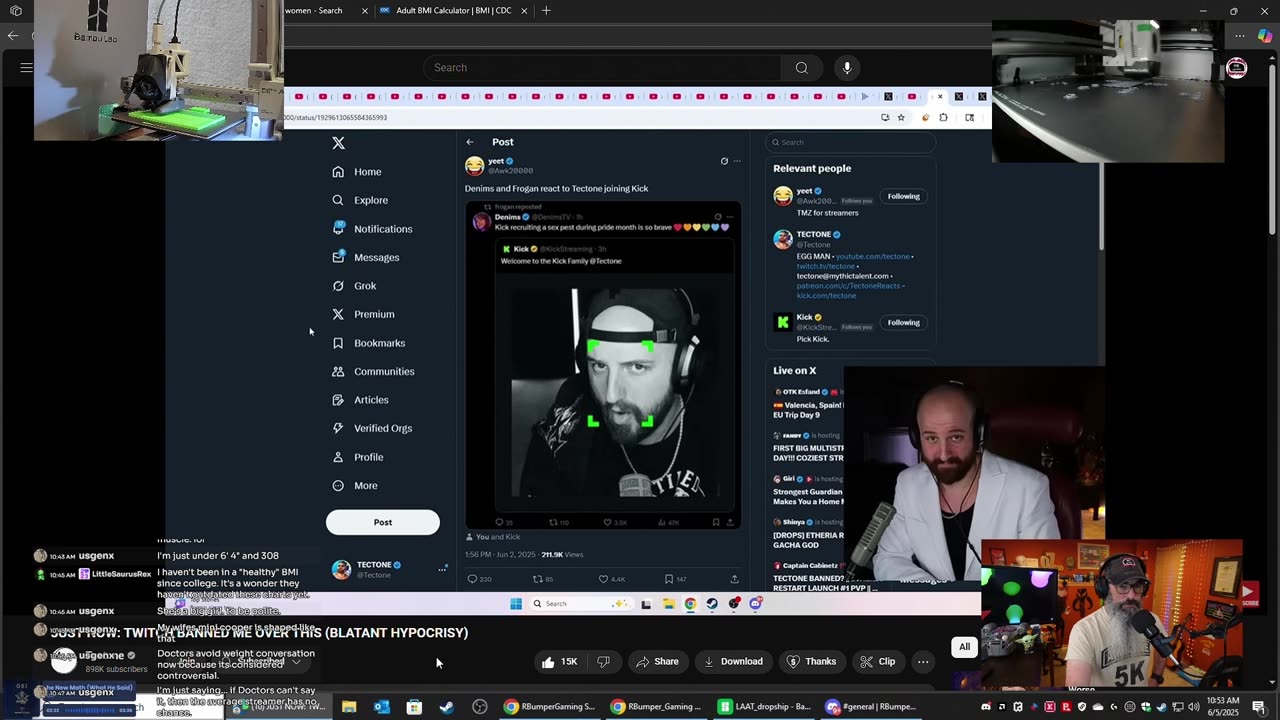
Task: Click the X search input field
Action: click(x=851, y=142)
